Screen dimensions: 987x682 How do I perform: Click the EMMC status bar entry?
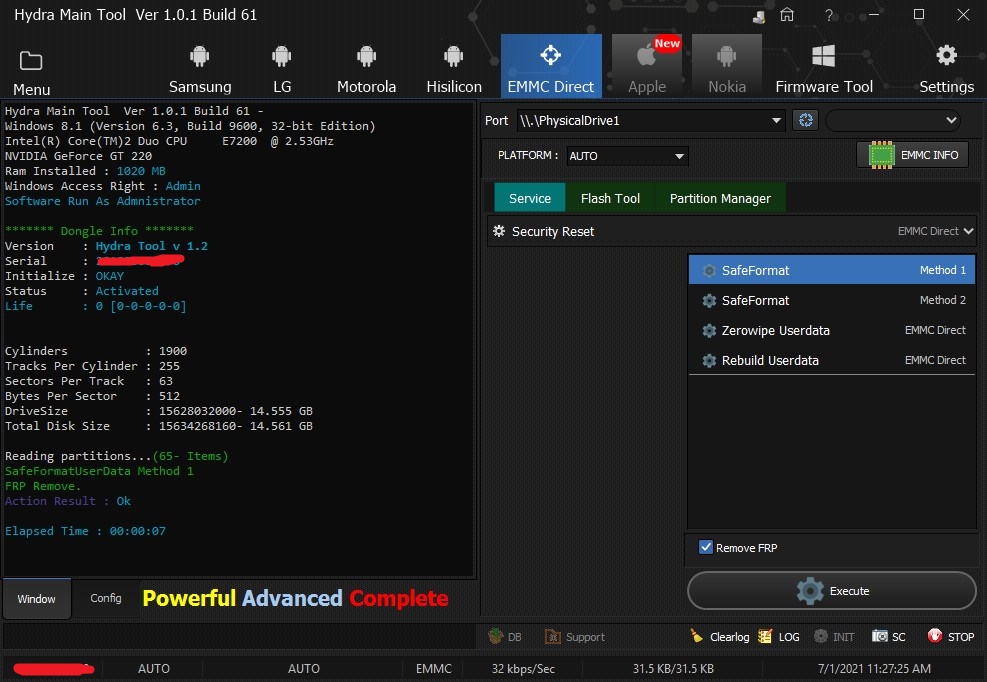pyautogui.click(x=434, y=669)
